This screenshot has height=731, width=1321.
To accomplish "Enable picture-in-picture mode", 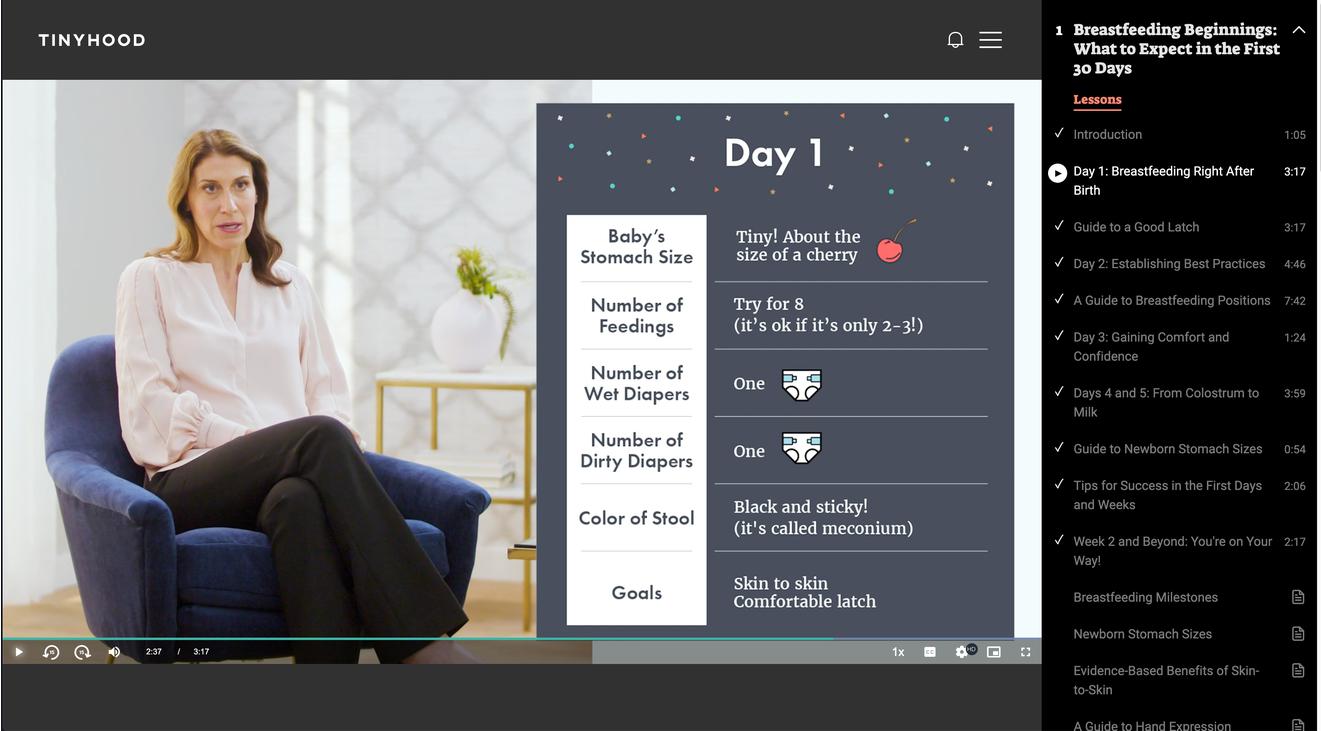I will point(994,652).
